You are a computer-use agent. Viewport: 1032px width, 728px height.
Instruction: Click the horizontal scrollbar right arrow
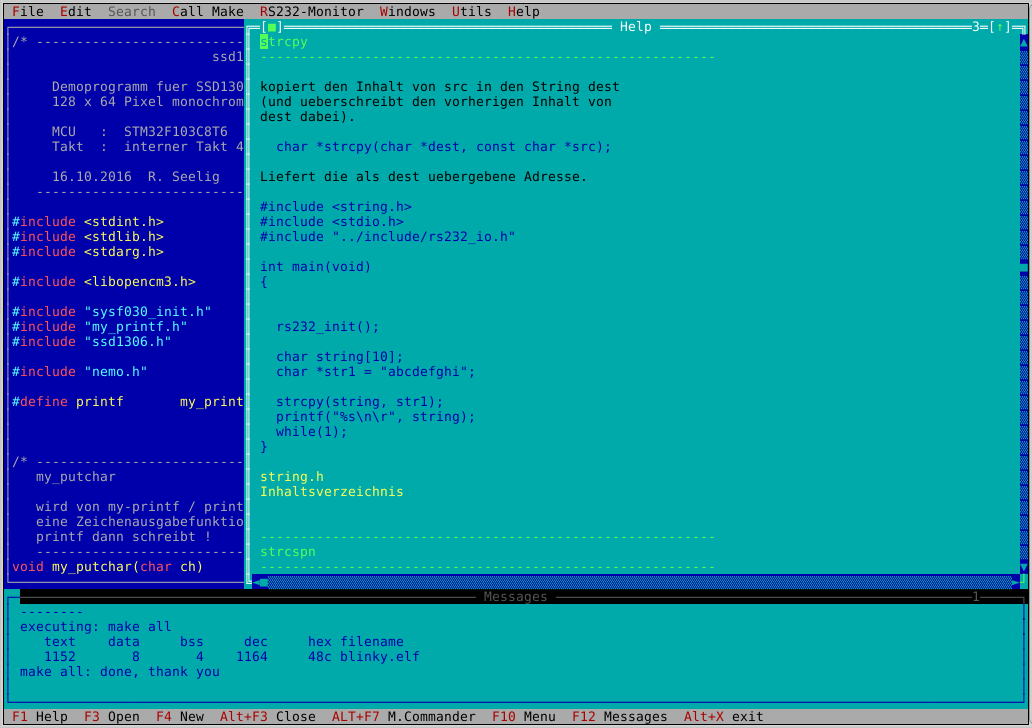pyautogui.click(x=1016, y=582)
